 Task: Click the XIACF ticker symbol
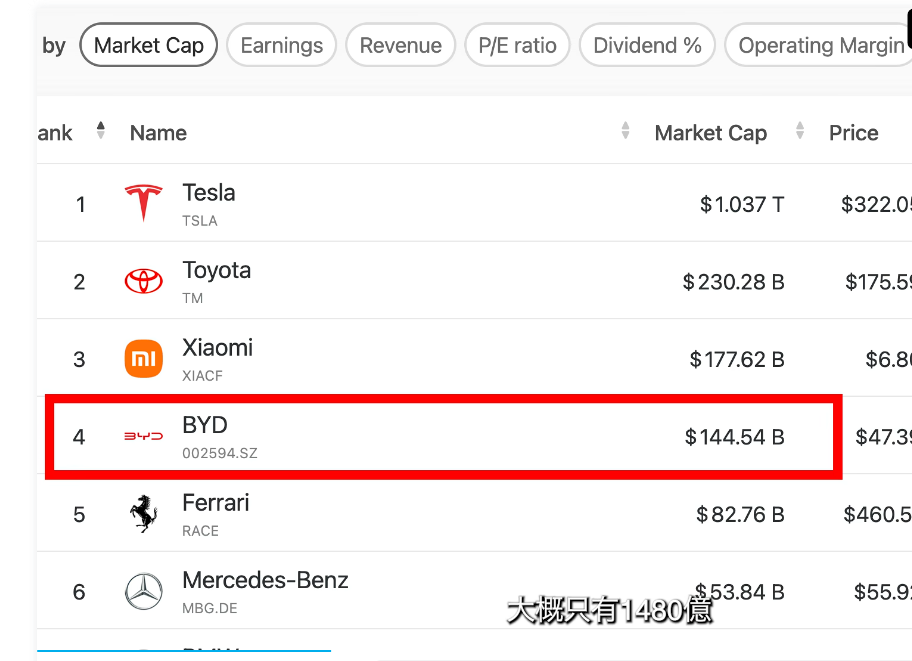pyautogui.click(x=202, y=376)
